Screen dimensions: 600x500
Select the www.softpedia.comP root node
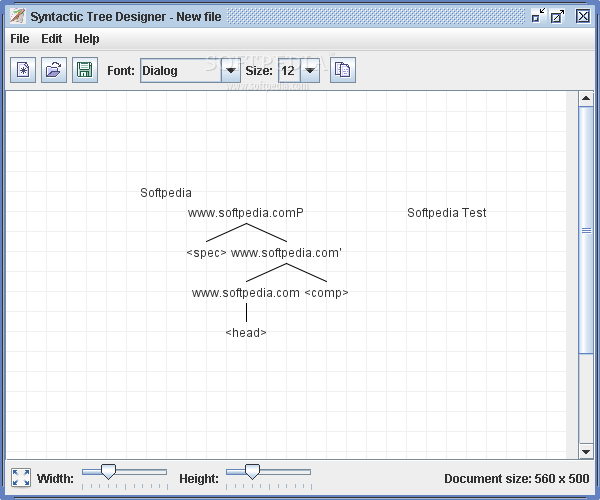pos(246,213)
